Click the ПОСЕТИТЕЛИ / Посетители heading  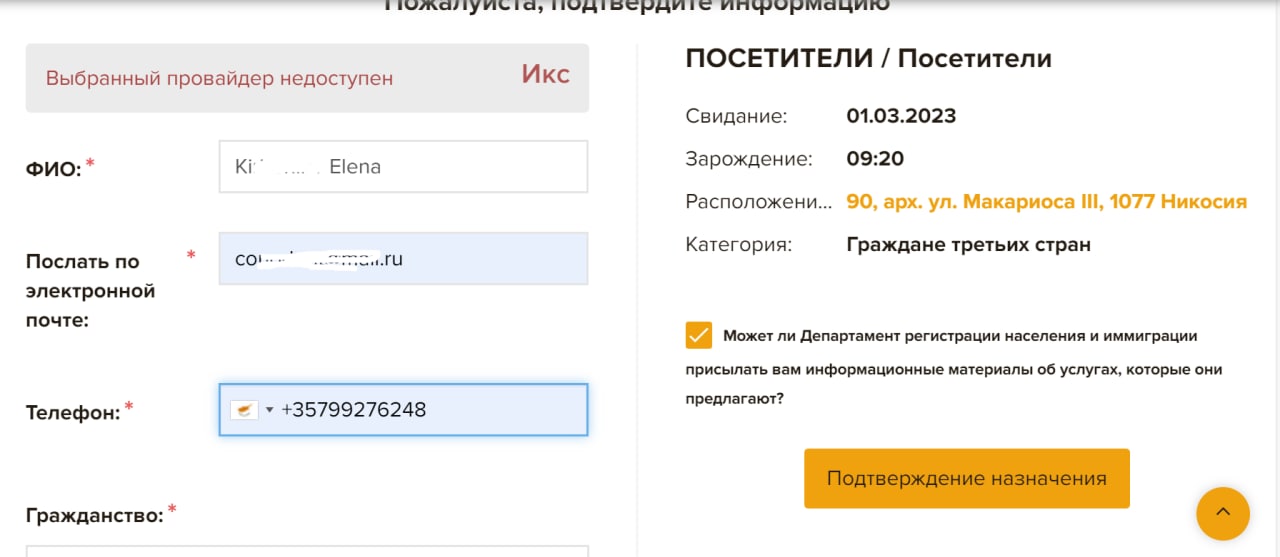click(x=868, y=59)
